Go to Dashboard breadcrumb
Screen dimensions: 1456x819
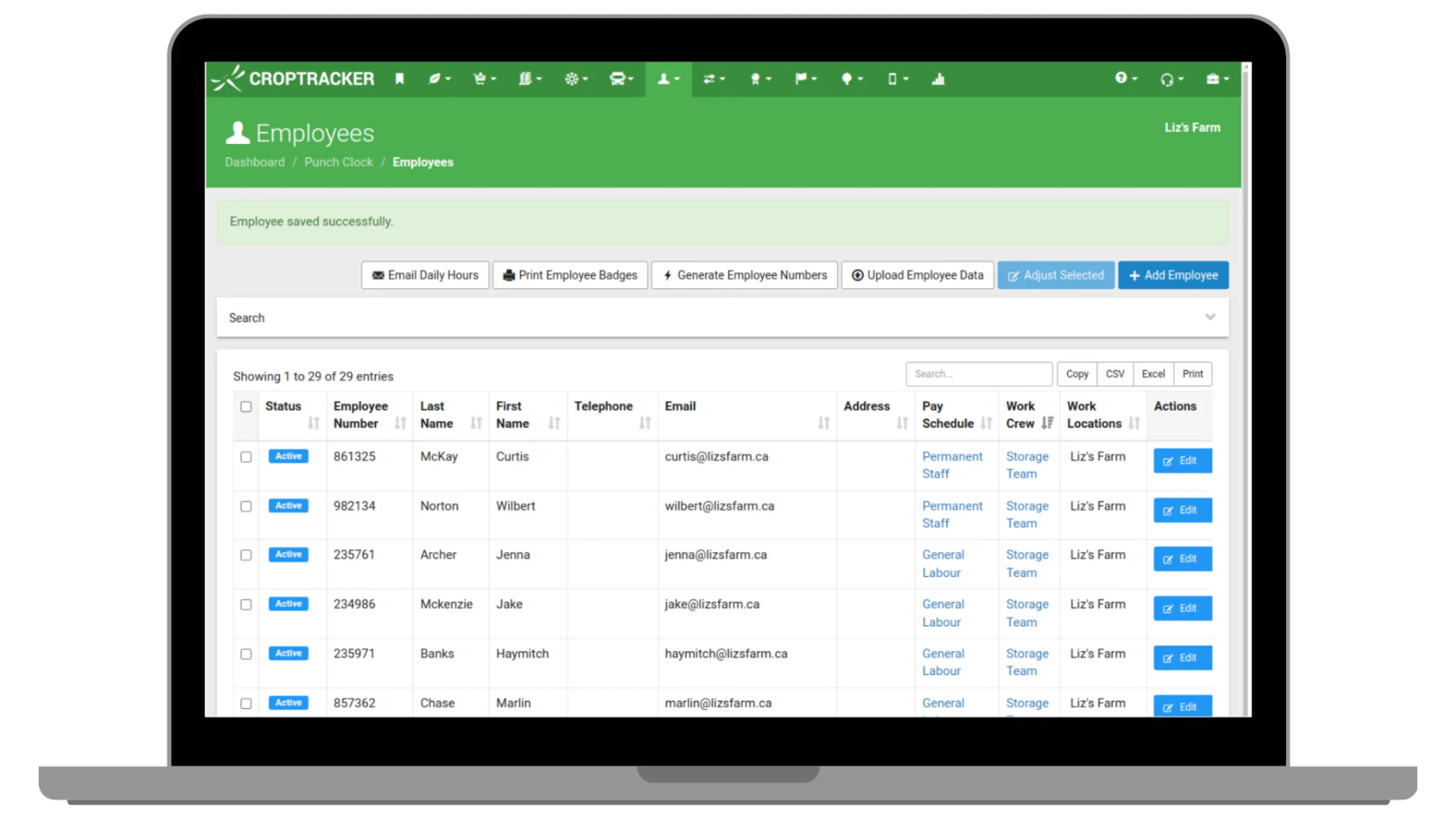(255, 162)
